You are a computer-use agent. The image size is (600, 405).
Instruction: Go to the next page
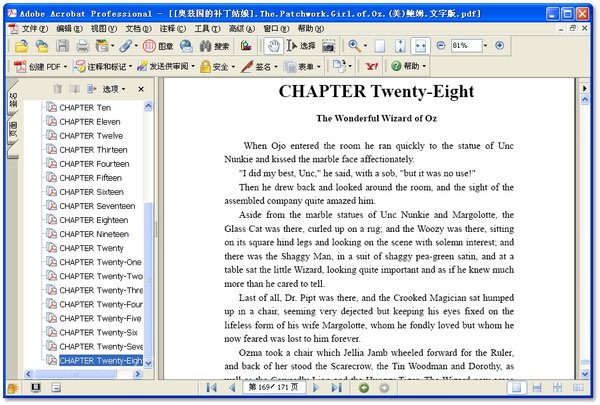click(x=316, y=388)
